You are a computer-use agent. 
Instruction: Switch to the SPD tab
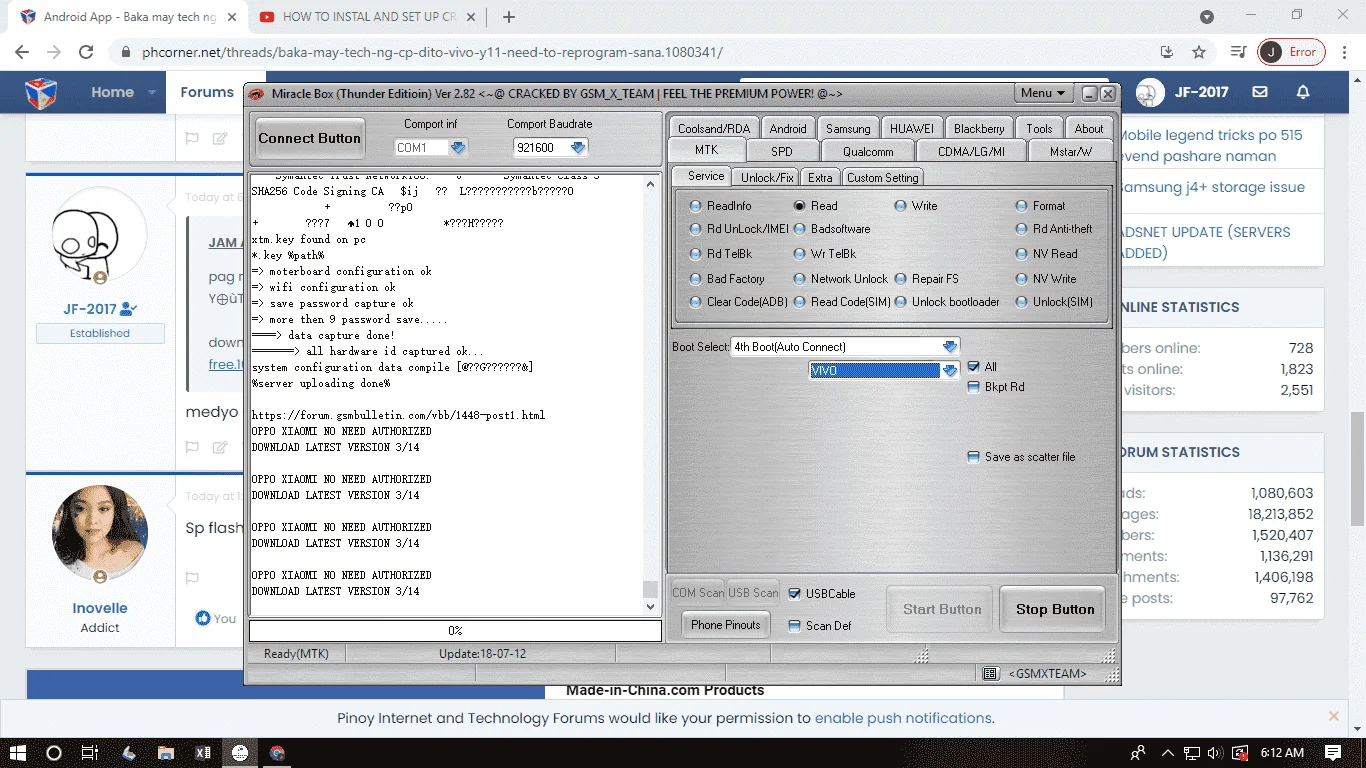(782, 151)
